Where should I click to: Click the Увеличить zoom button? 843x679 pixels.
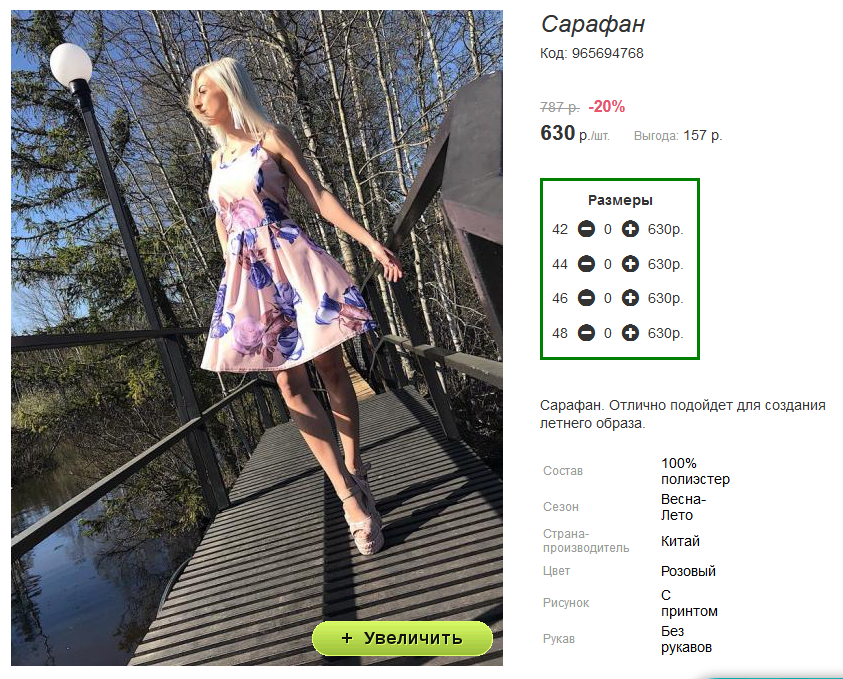coord(402,638)
